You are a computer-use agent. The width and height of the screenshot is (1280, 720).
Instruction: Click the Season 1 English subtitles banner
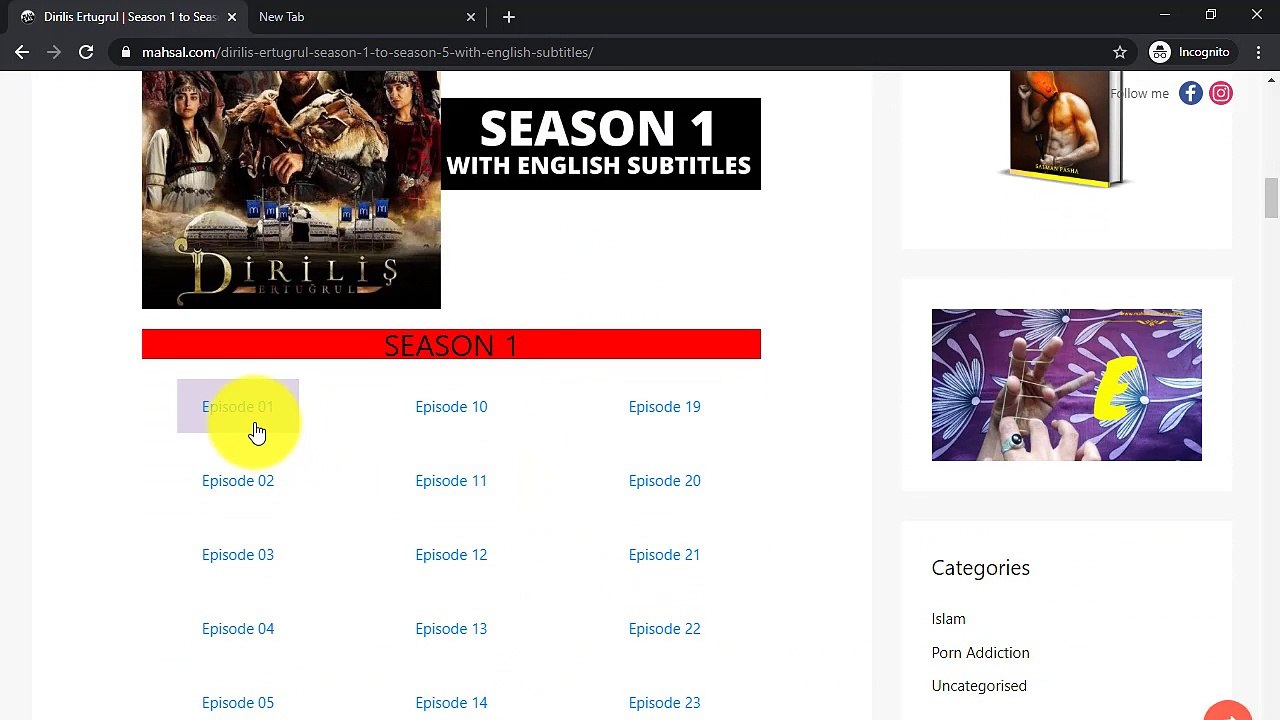point(600,144)
